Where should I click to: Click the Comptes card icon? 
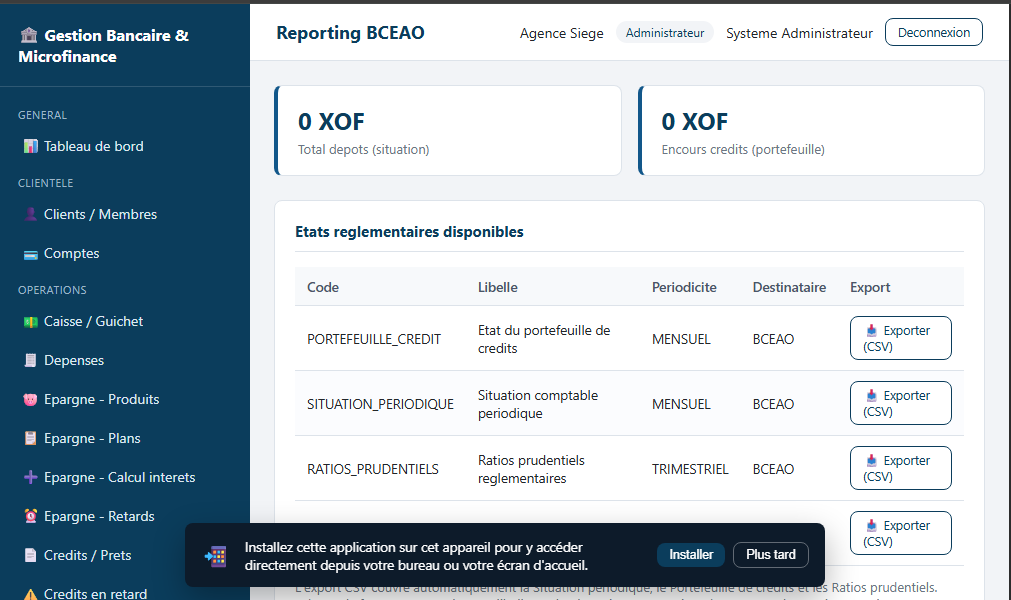30,254
